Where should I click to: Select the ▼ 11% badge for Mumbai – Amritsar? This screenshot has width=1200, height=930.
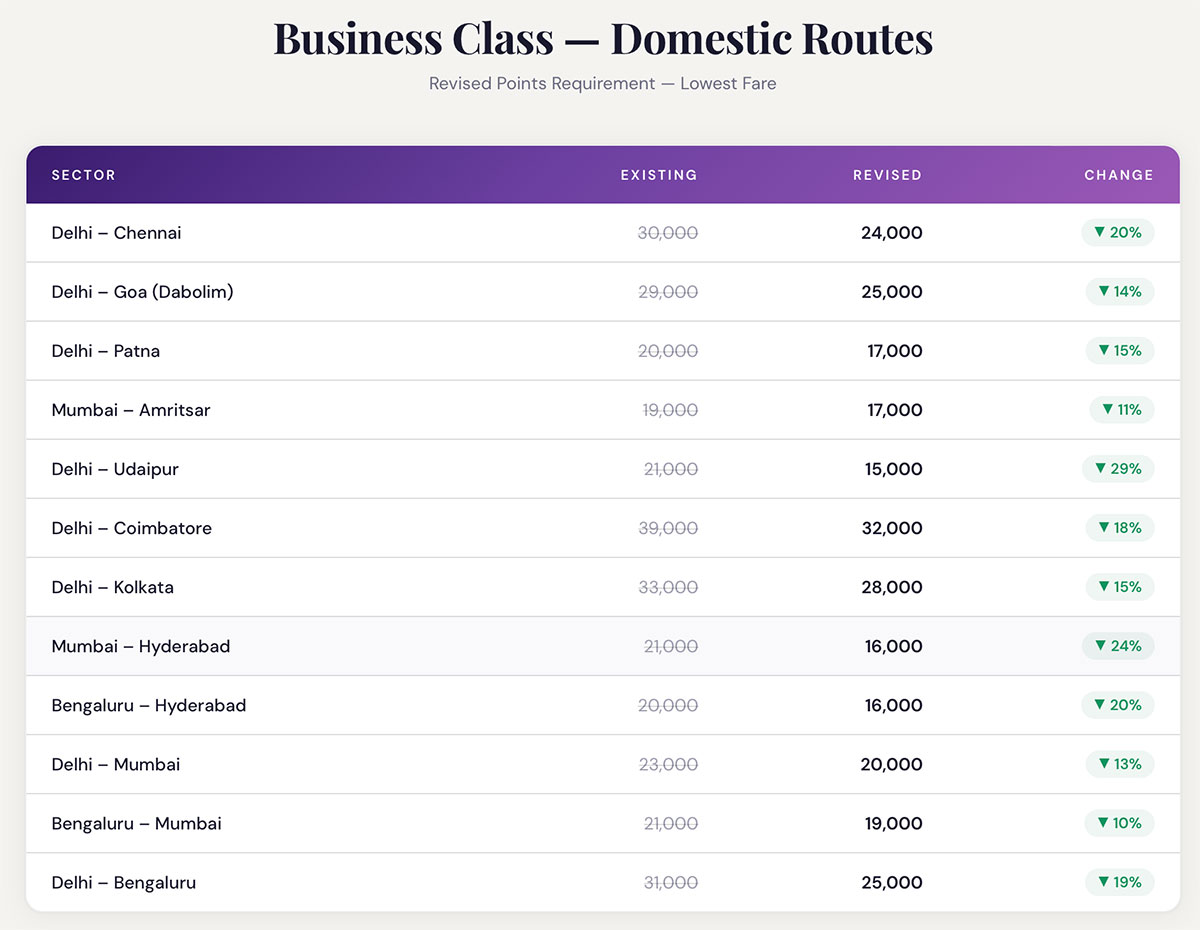1120,410
